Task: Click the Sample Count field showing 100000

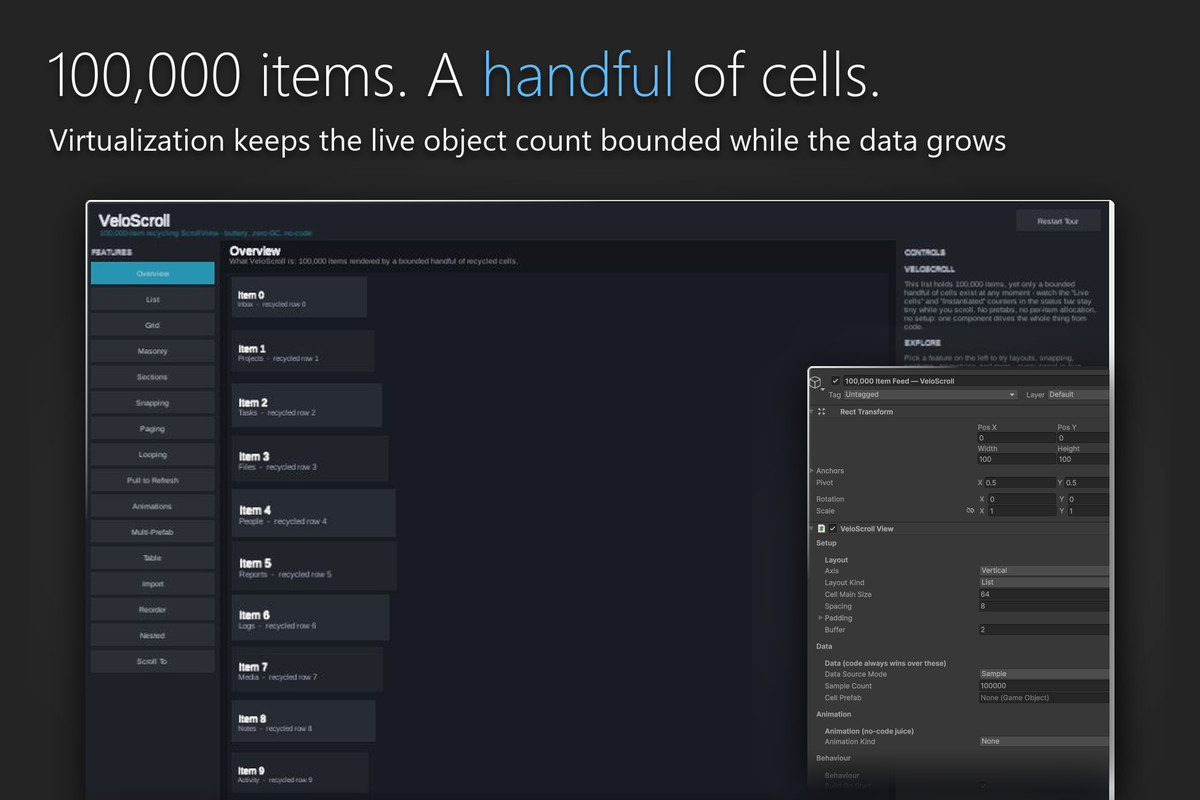Action: click(1043, 686)
